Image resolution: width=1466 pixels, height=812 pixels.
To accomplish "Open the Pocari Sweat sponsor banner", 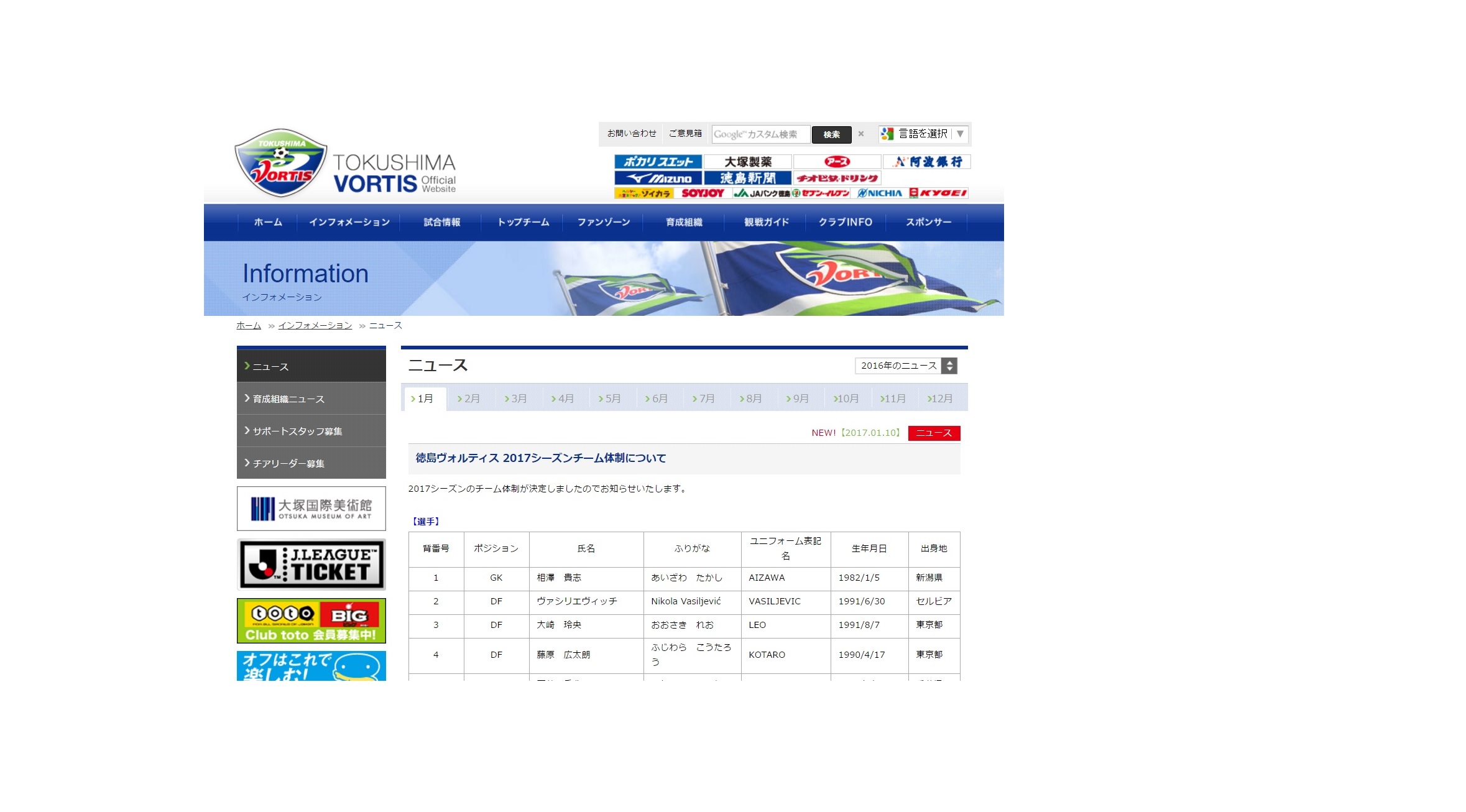I will (658, 162).
